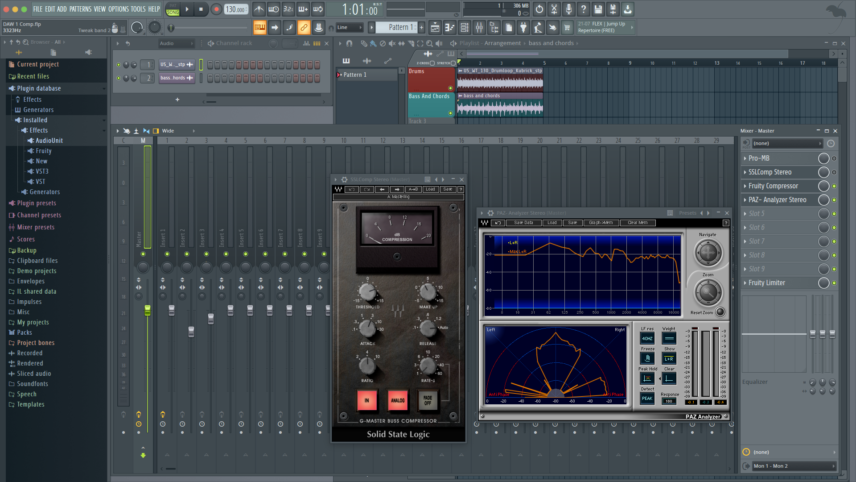Click the typing keyboard to piano icon
The image size is (856, 482).
click(x=260, y=27)
